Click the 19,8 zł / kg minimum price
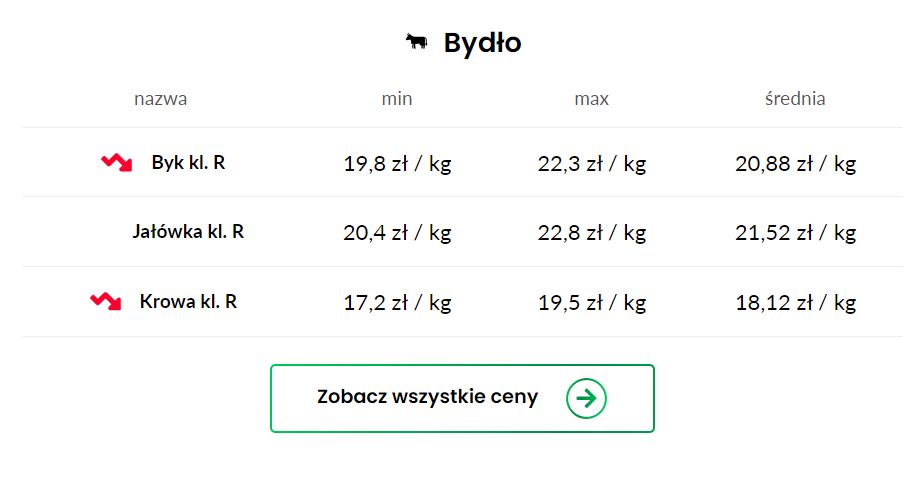Screen dimensions: 913x477 397,164
